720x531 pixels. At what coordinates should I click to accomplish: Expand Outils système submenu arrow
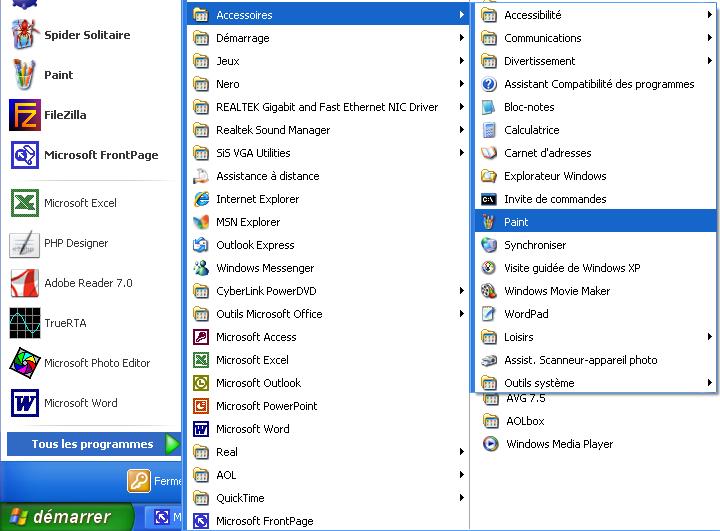tap(709, 382)
